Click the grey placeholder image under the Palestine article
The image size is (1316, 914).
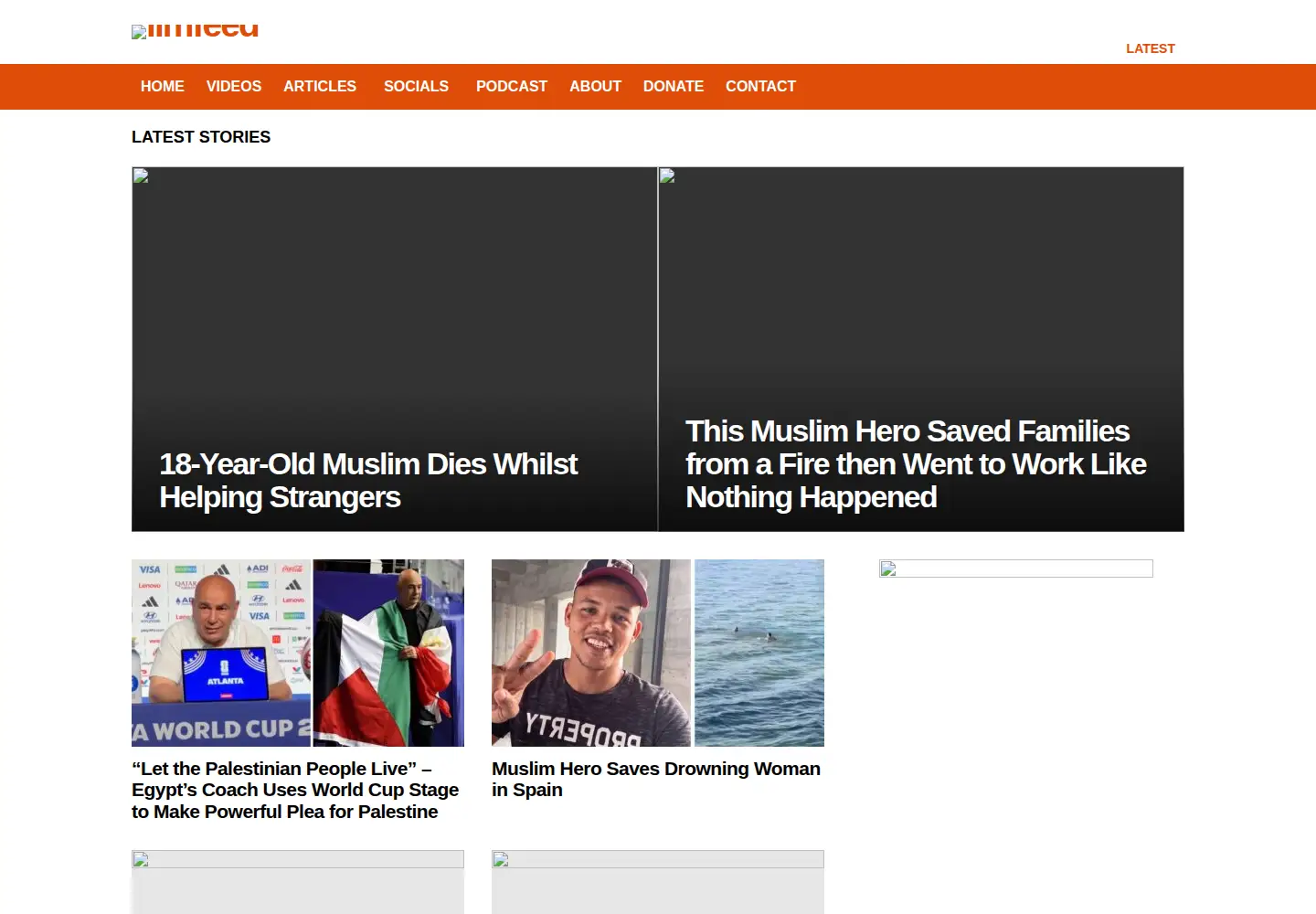coord(298,882)
